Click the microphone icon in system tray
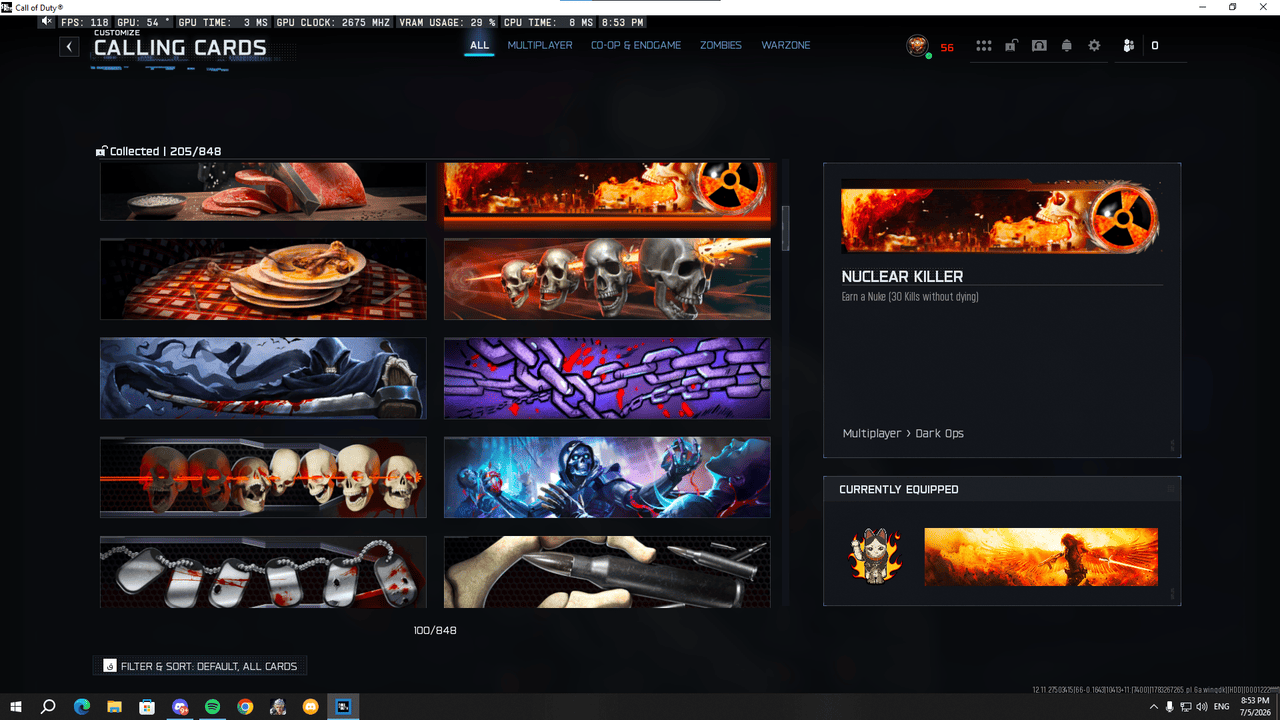 click(1170, 707)
